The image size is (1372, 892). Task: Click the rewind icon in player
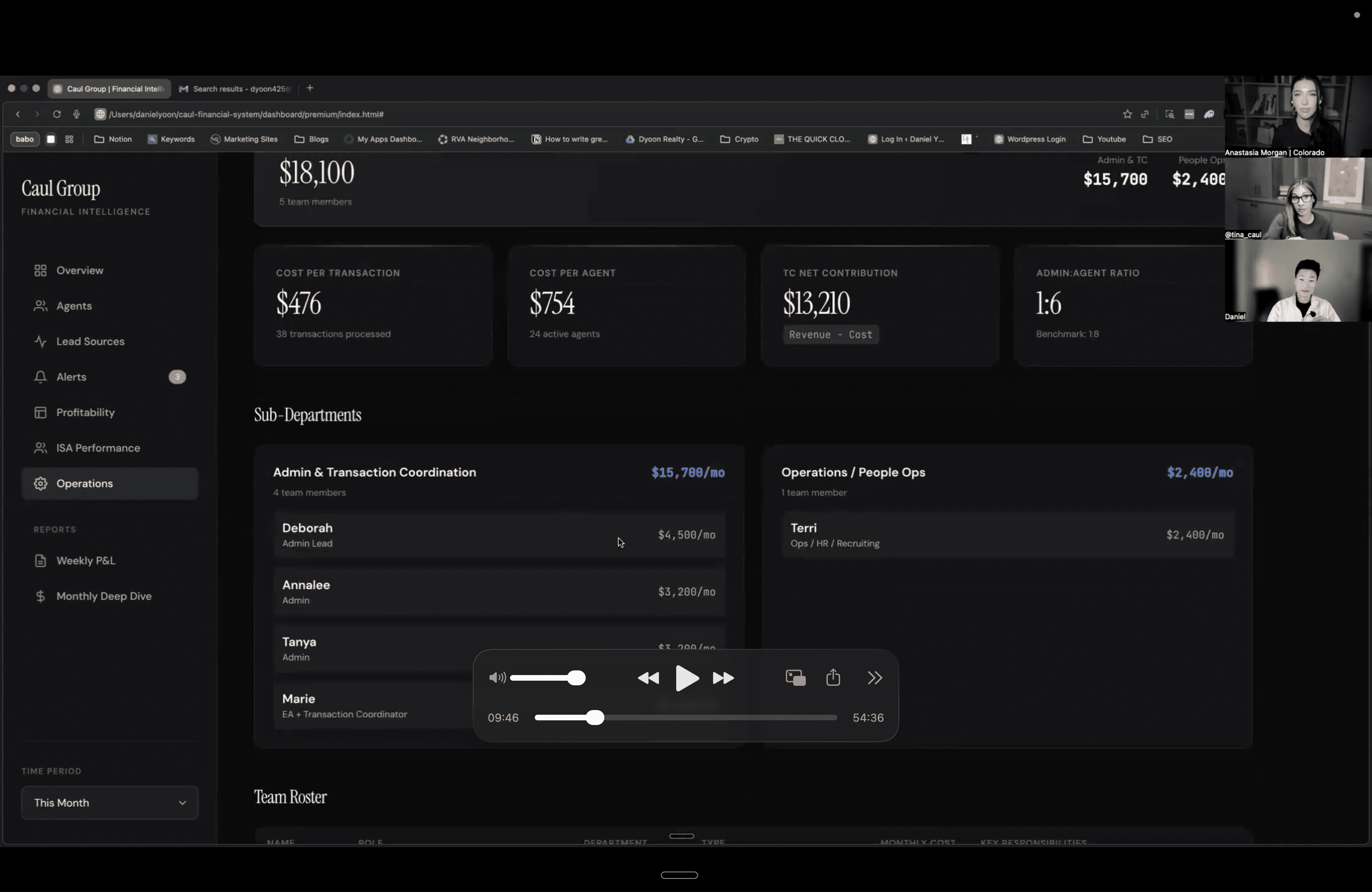pyautogui.click(x=648, y=678)
